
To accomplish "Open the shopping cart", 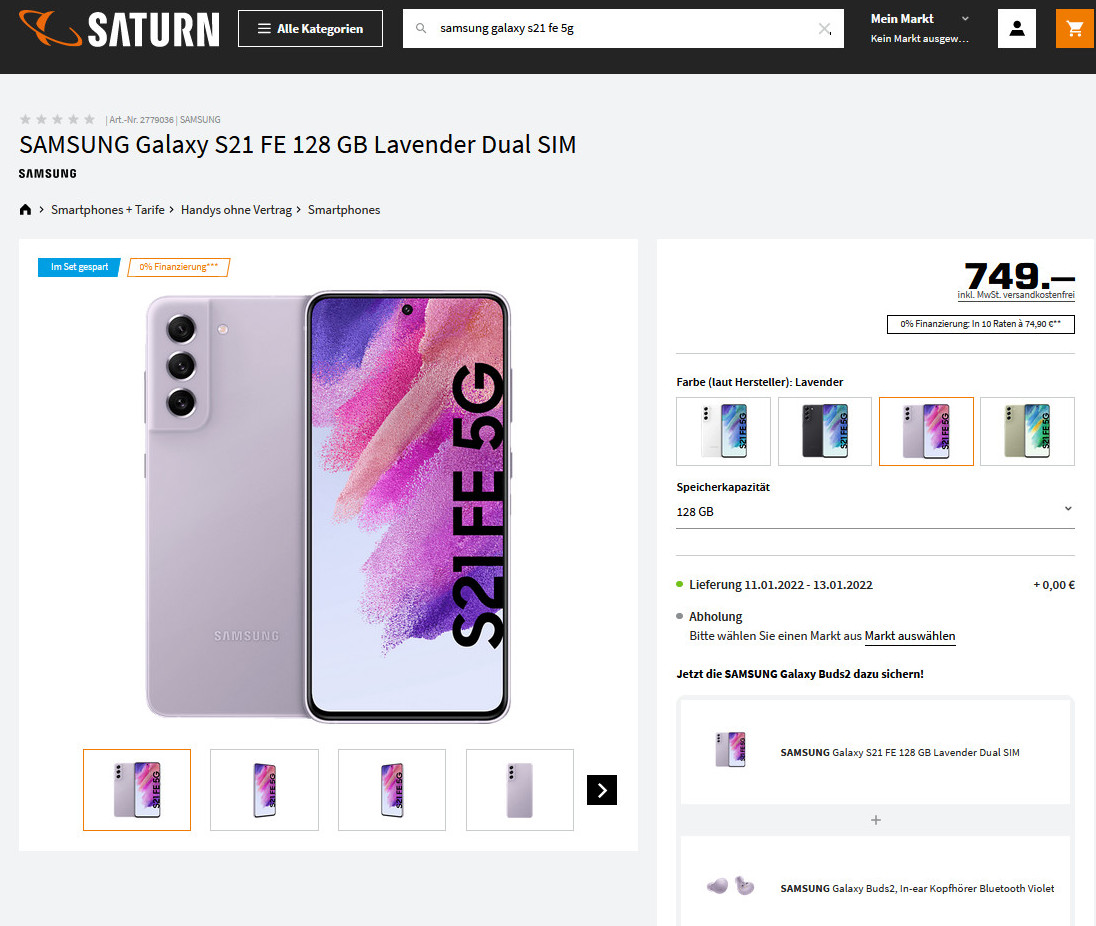I will (1075, 28).
